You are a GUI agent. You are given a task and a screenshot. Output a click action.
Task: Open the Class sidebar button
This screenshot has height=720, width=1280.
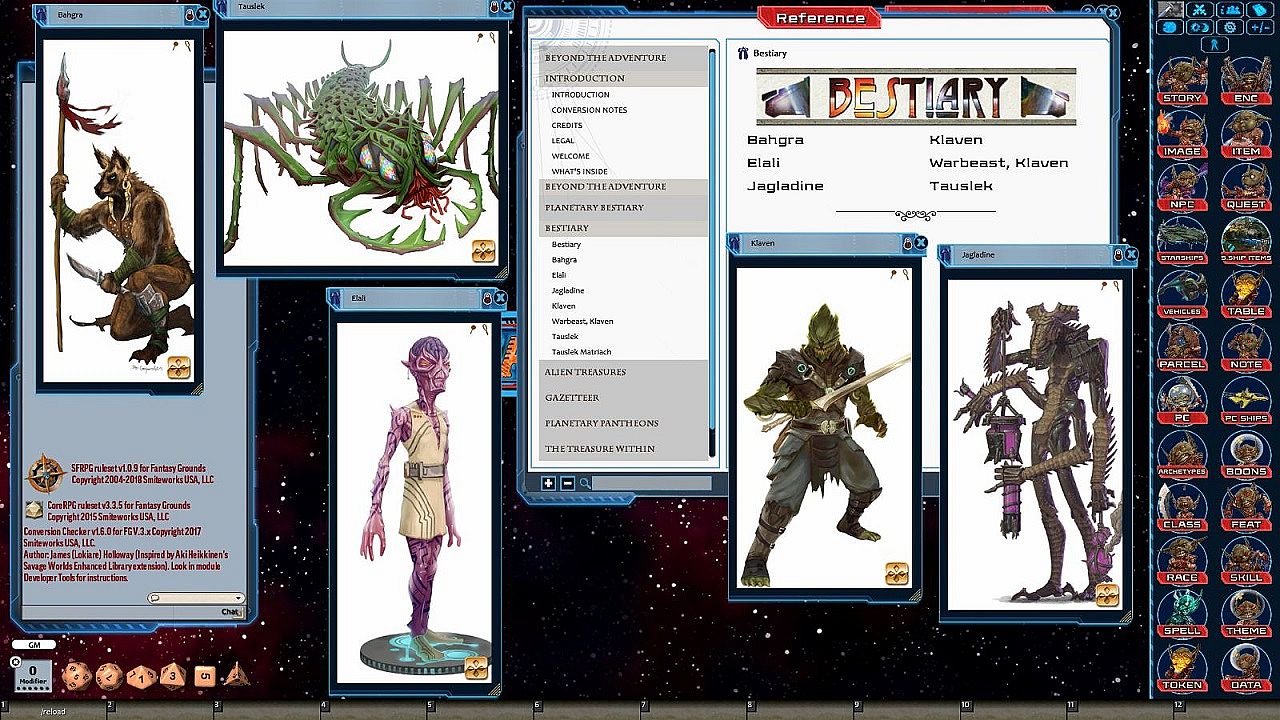pos(1182,507)
